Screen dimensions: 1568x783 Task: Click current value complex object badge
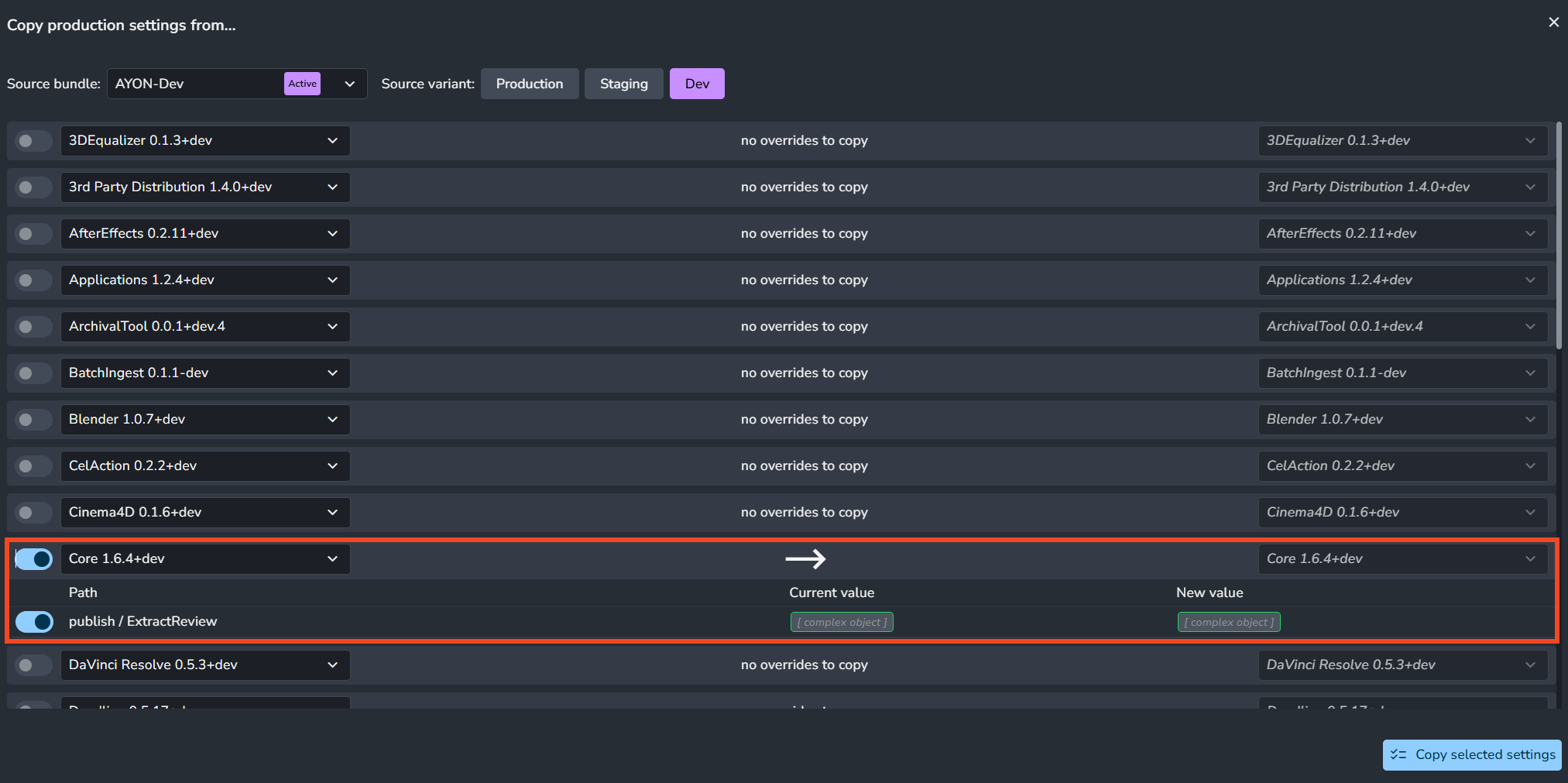[842, 622]
